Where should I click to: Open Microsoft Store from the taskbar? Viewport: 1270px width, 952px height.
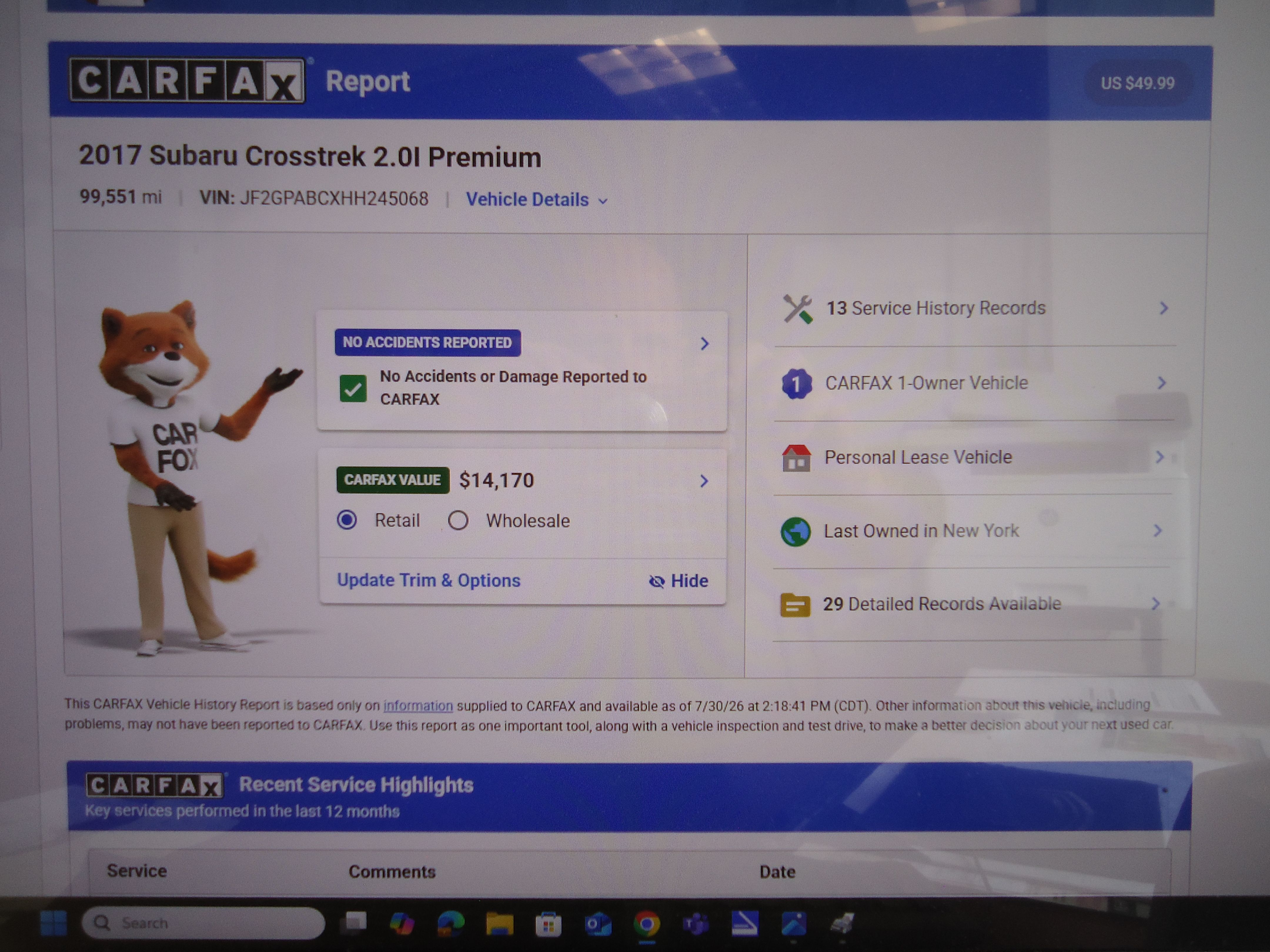(x=548, y=924)
